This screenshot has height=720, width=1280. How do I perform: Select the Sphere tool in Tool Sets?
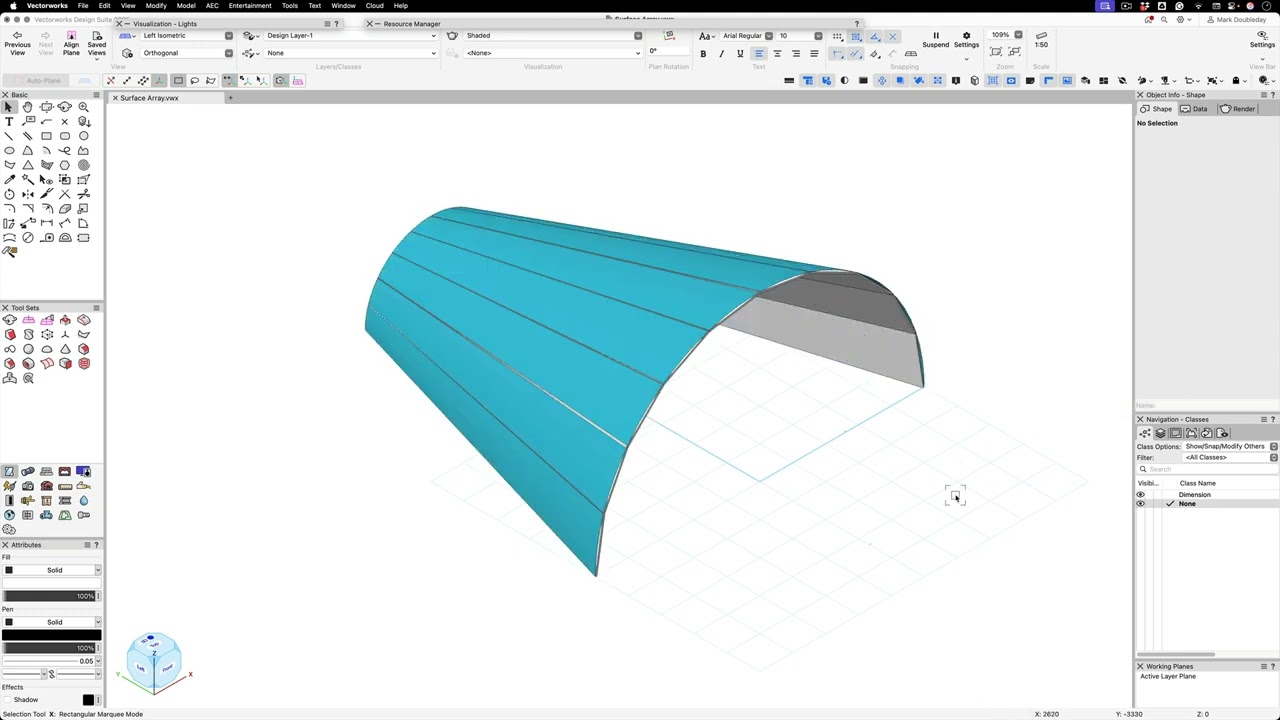tap(28, 349)
